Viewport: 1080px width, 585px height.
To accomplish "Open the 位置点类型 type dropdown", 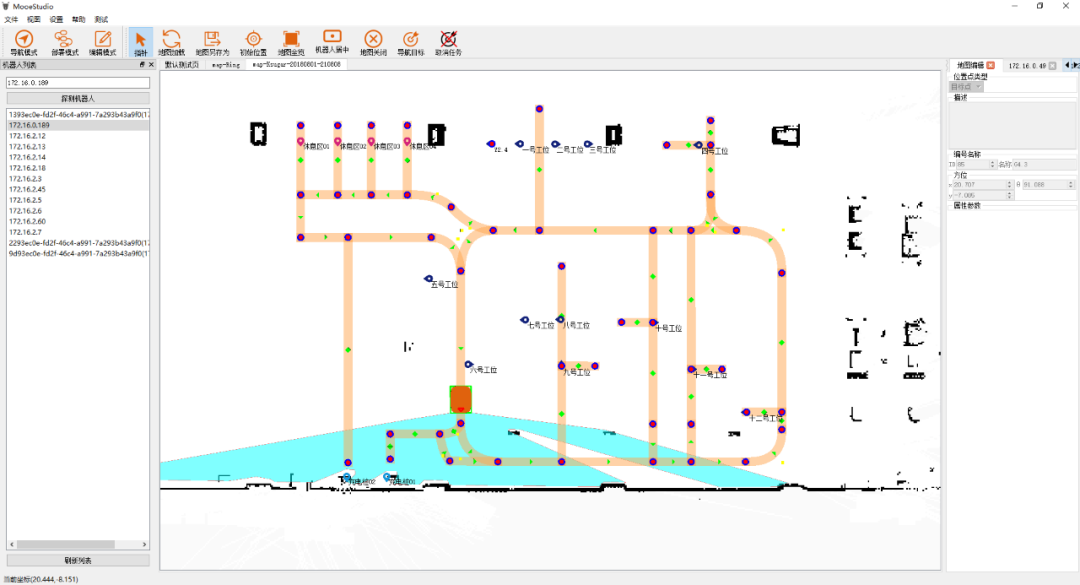I will tap(966, 87).
